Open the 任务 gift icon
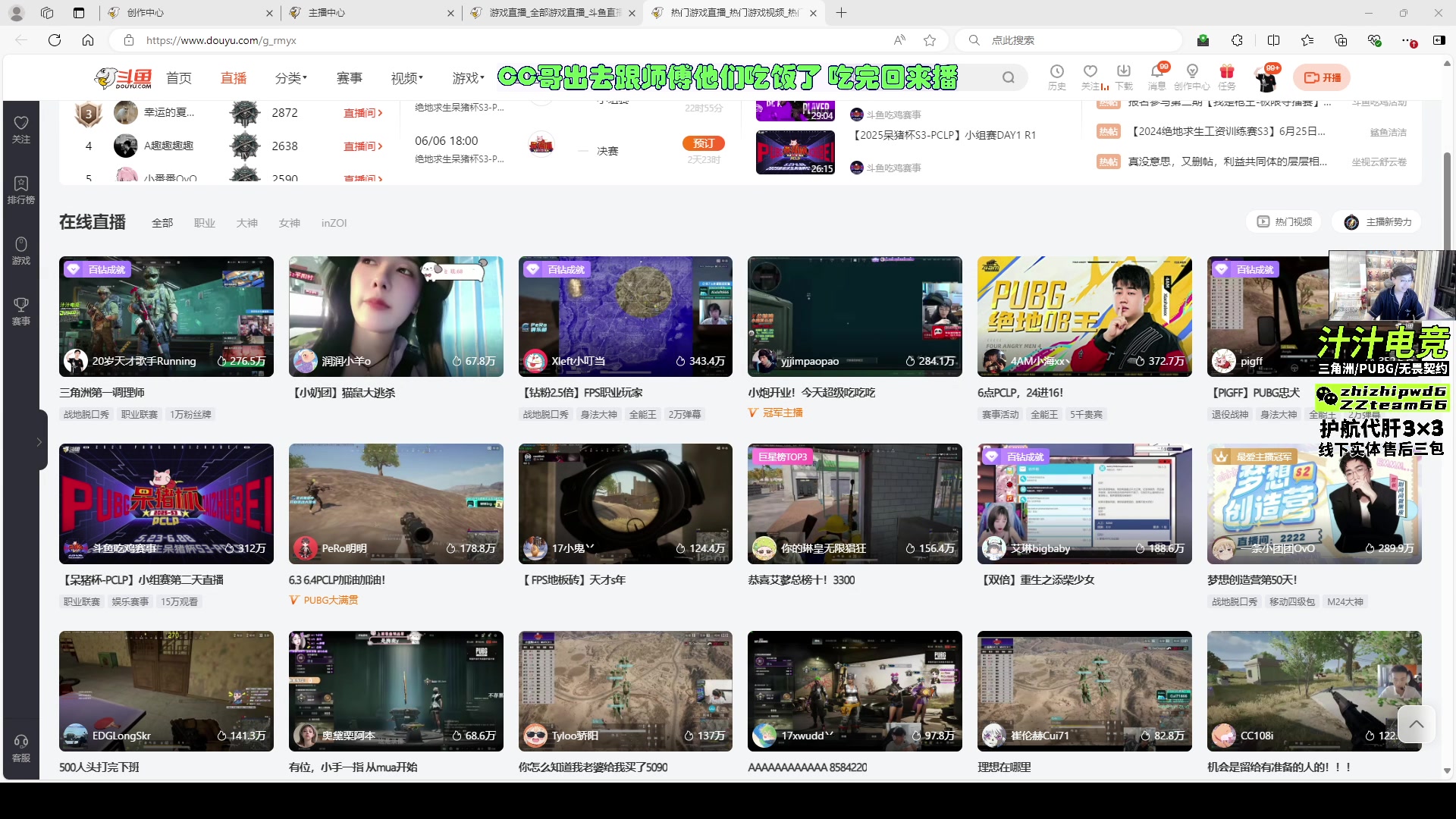The image size is (1456, 819). (x=1227, y=77)
